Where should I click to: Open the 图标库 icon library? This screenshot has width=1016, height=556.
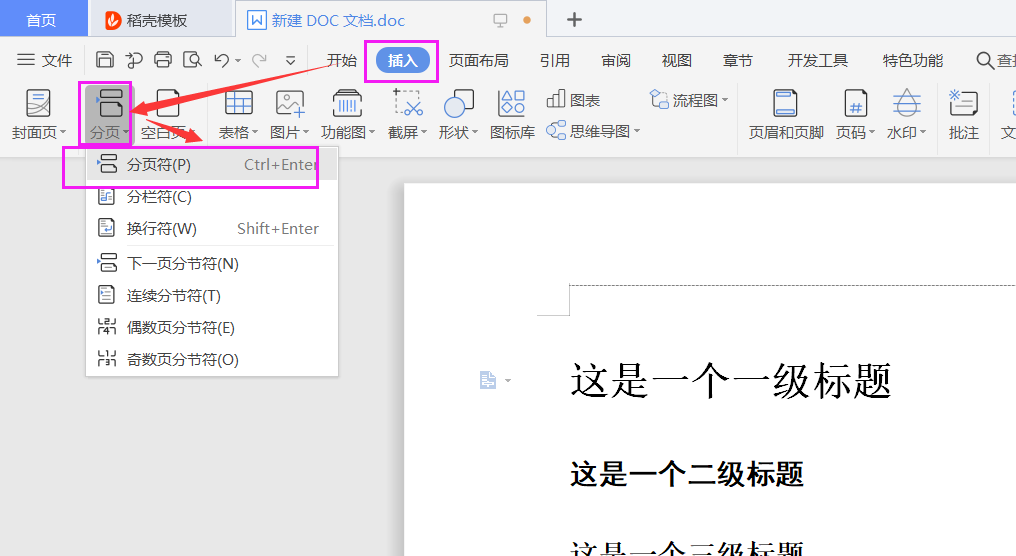click(512, 104)
